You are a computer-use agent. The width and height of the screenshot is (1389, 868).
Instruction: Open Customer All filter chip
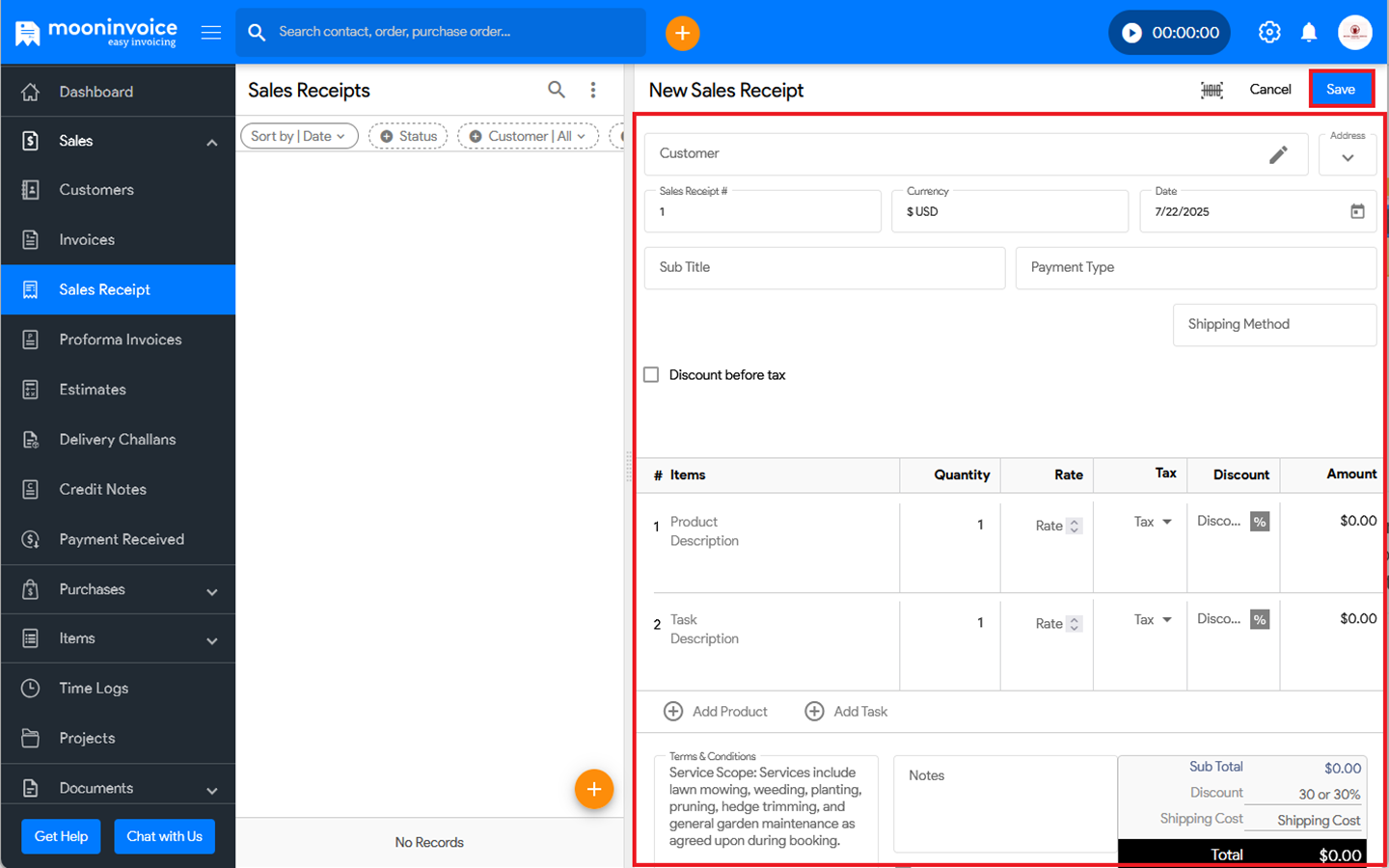click(528, 136)
